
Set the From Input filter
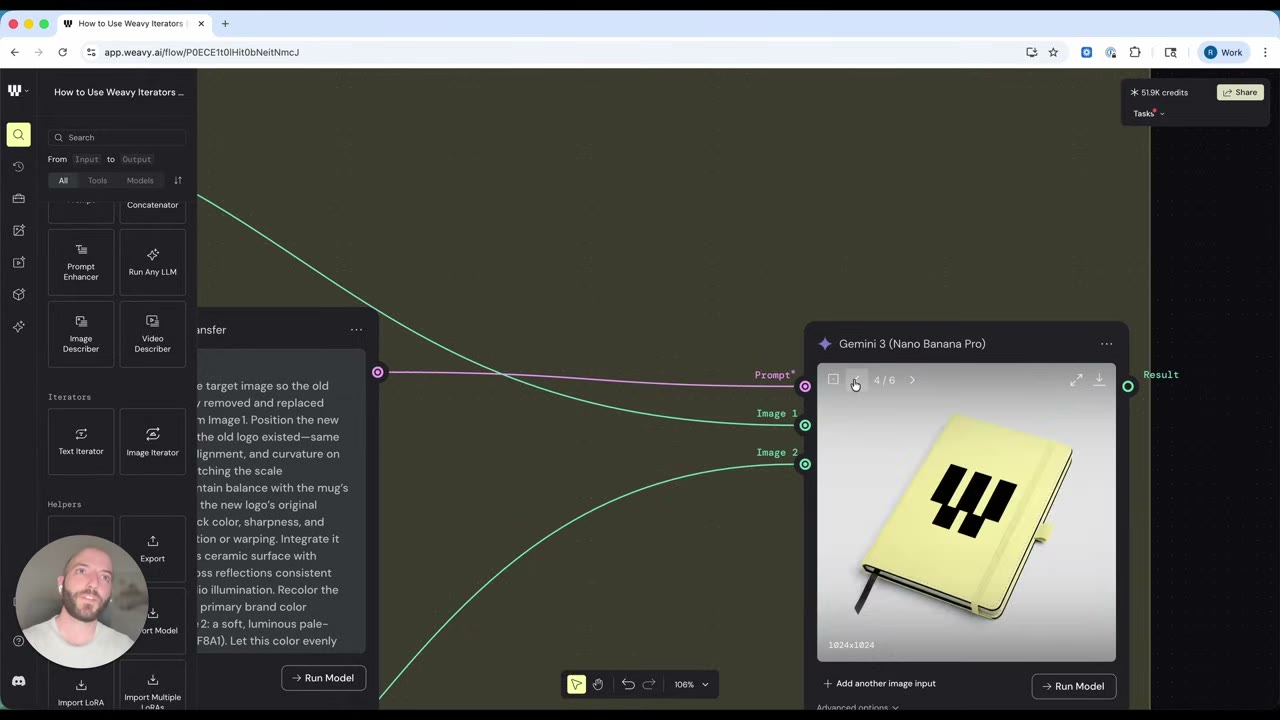tap(87, 160)
